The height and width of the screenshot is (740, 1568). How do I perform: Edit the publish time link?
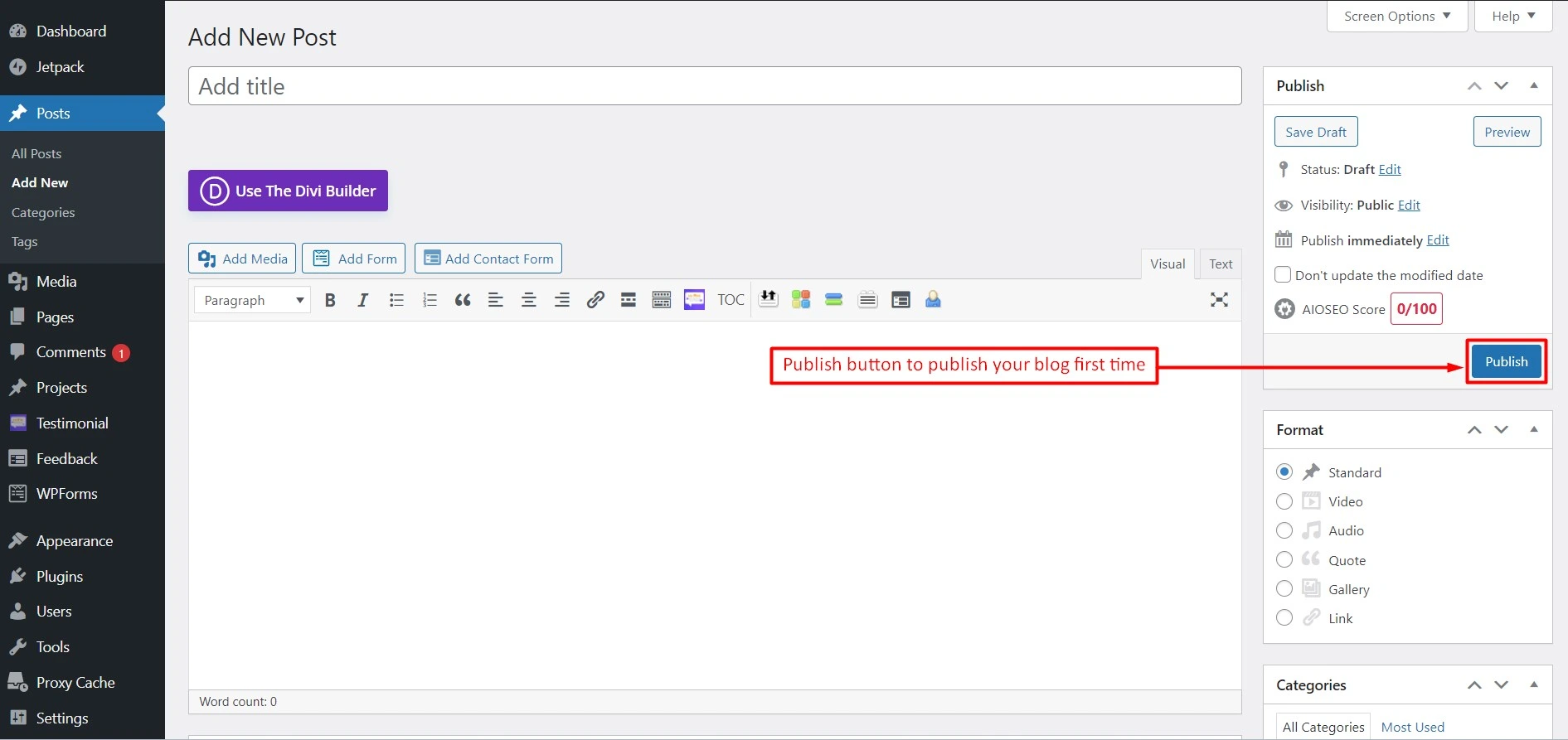point(1438,240)
